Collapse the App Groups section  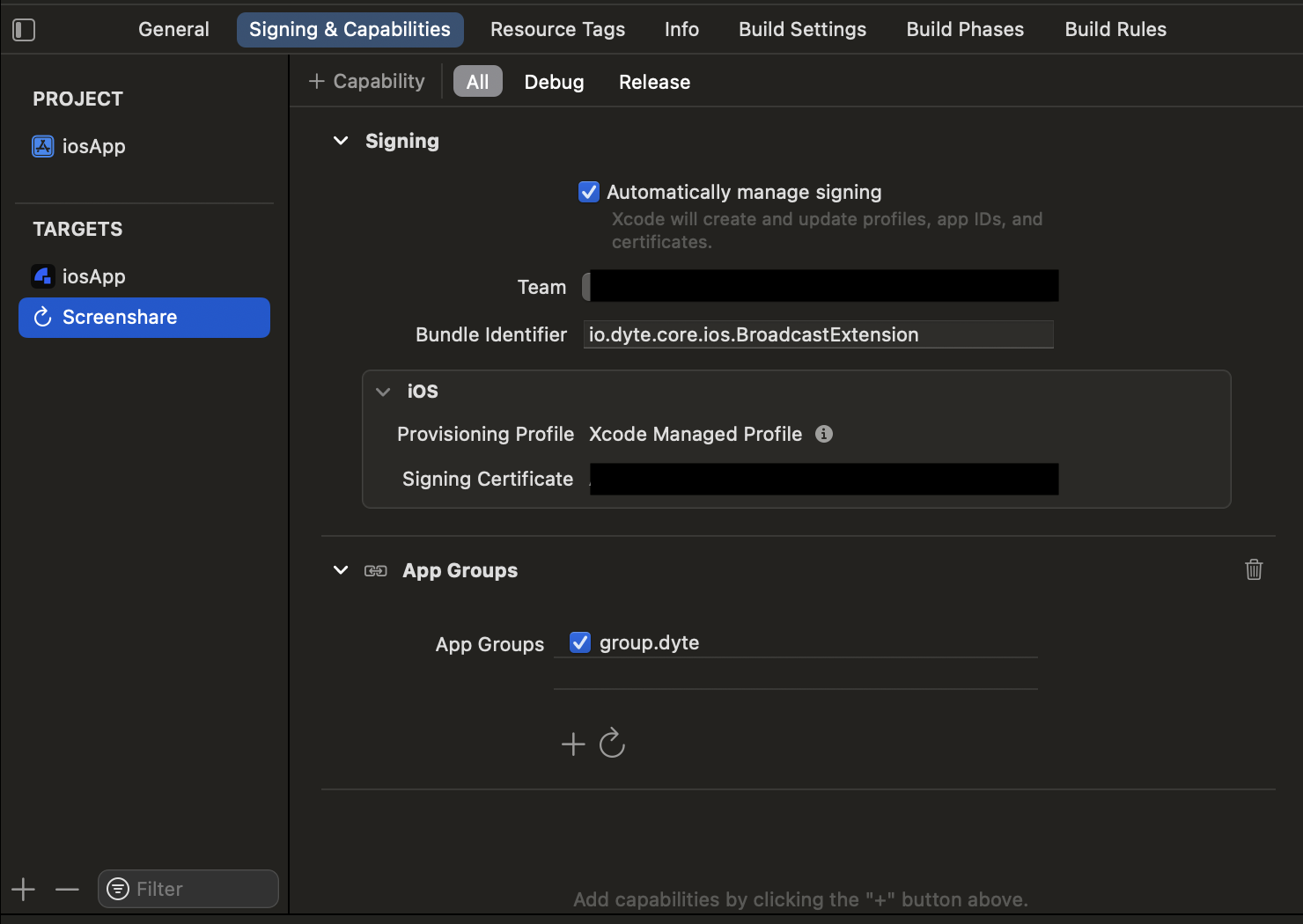[341, 570]
